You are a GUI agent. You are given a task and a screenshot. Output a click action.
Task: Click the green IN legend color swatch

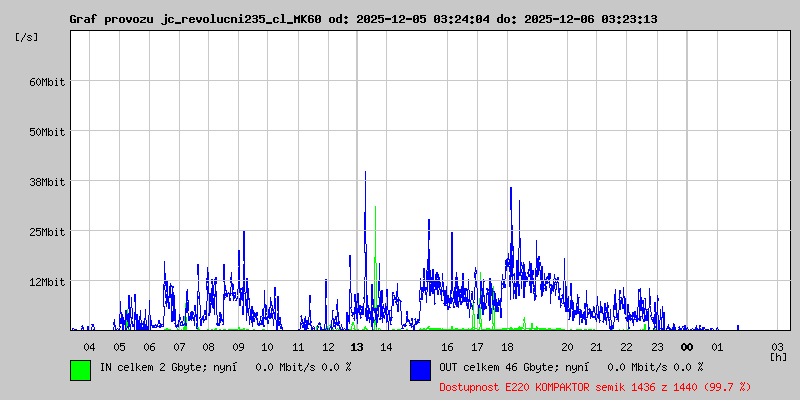pyautogui.click(x=80, y=369)
